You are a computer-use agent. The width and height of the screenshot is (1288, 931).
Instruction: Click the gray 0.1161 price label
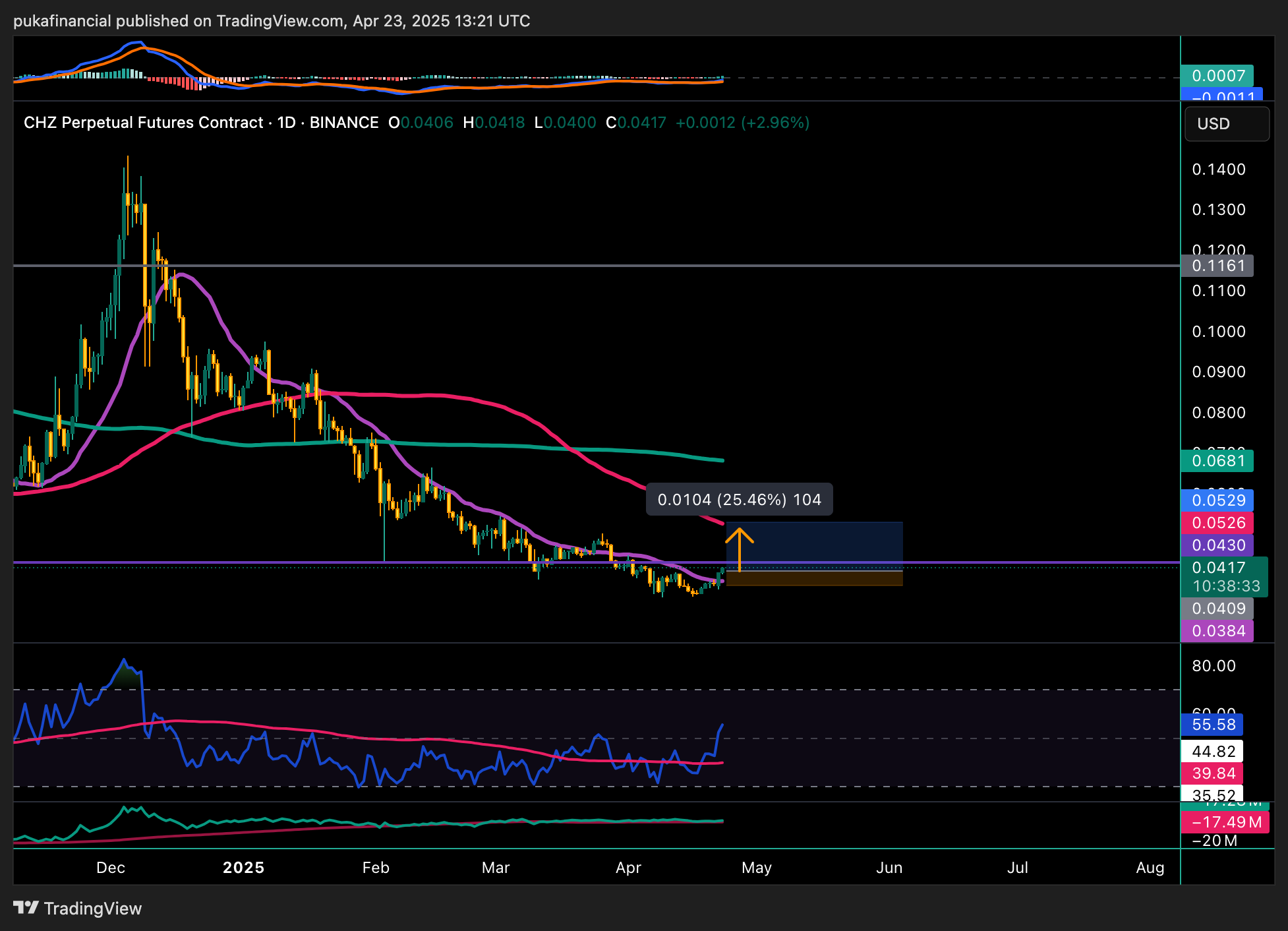(1217, 266)
